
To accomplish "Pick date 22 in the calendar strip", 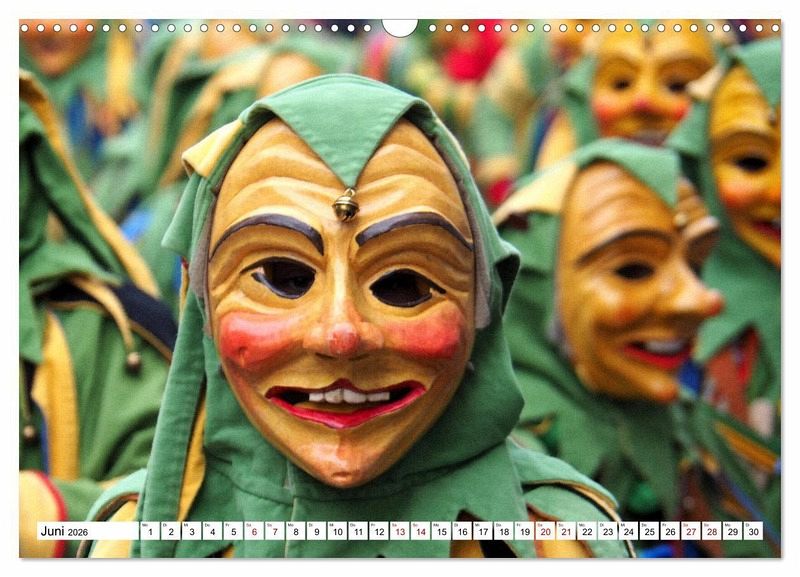I will point(587,531).
